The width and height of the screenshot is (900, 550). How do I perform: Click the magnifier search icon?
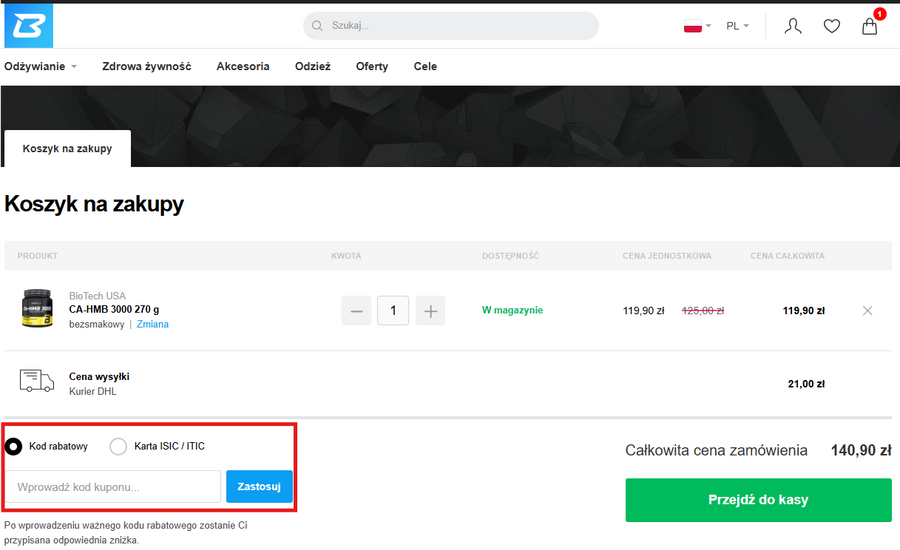click(317, 26)
